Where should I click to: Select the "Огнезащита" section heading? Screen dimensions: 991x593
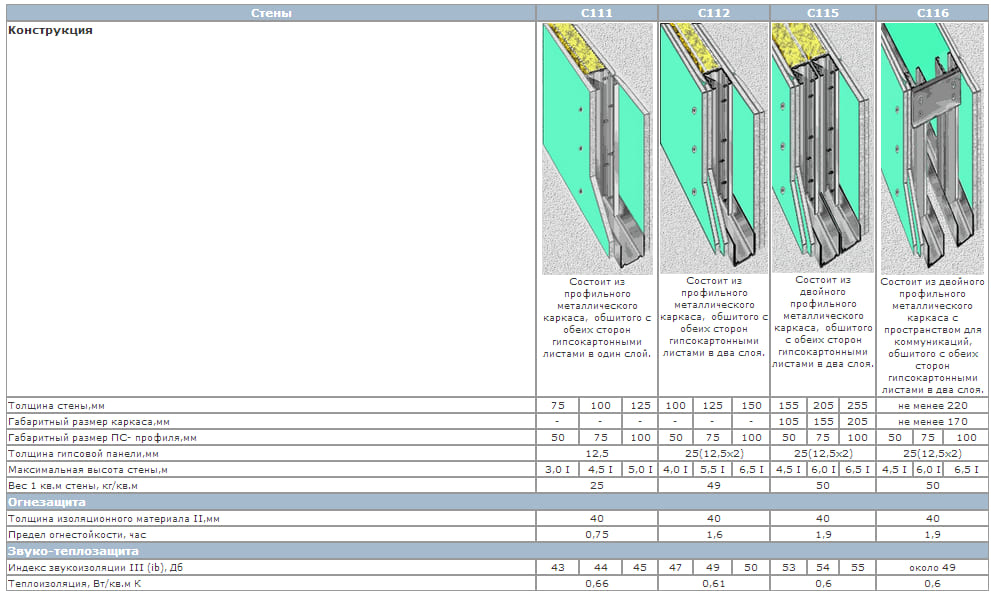click(47, 502)
